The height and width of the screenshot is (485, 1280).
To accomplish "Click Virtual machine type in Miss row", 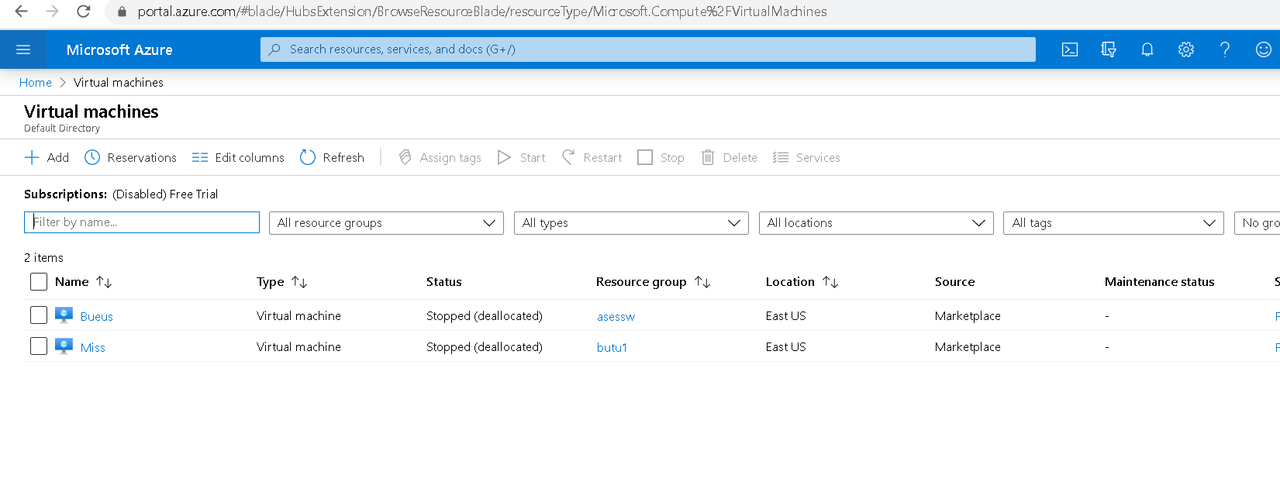I will [299, 347].
